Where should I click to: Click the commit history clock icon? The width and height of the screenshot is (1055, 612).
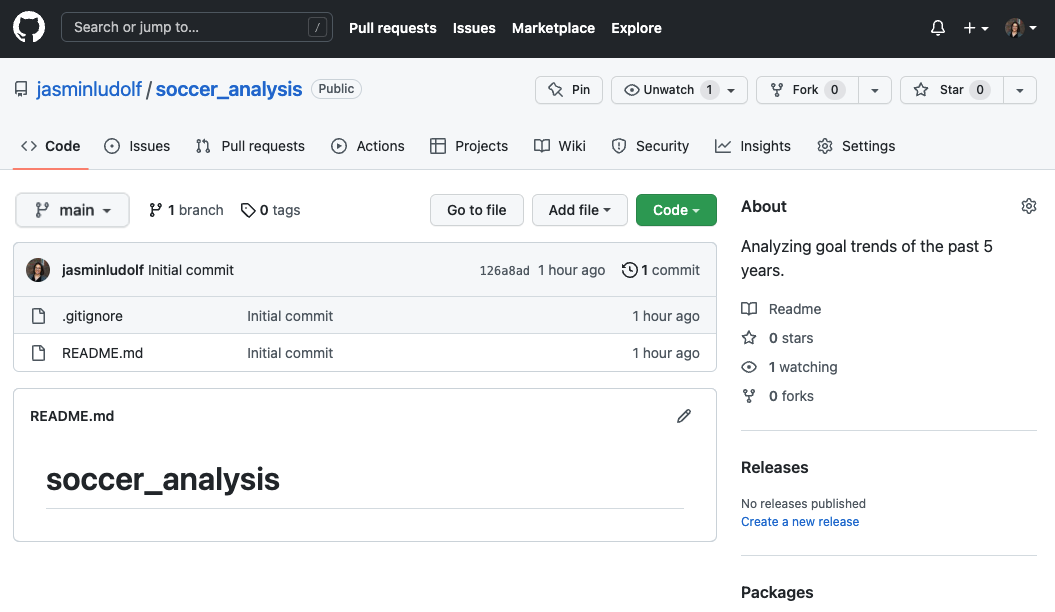629,270
